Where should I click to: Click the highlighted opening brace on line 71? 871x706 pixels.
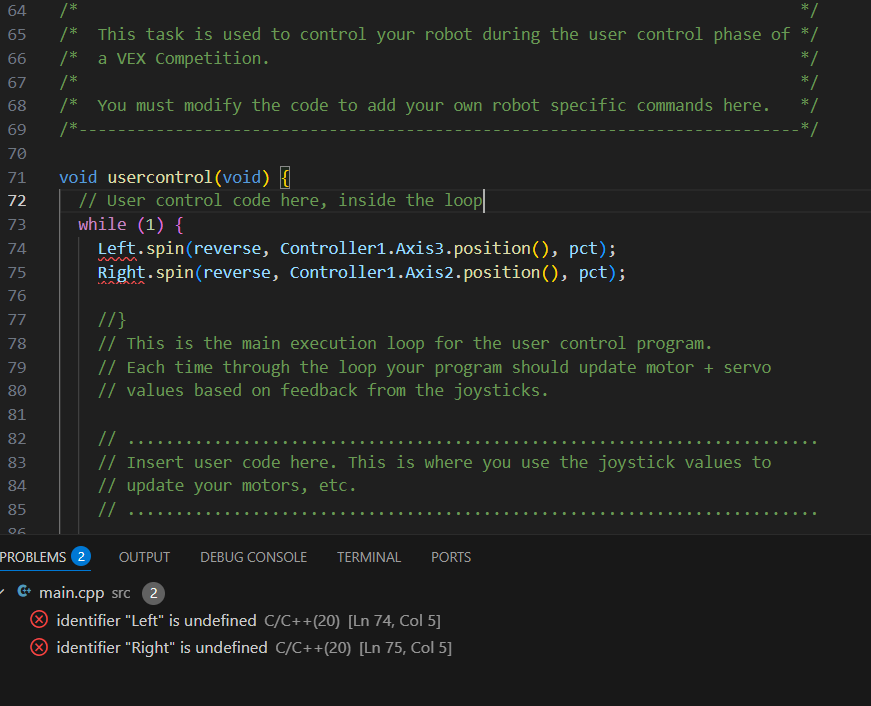pos(285,178)
